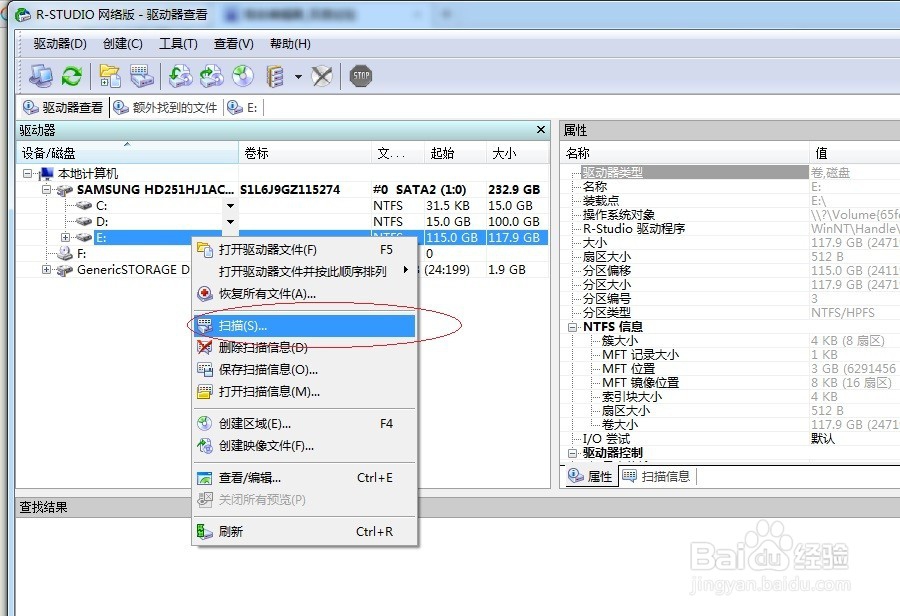The height and width of the screenshot is (616, 900).
Task: Collapse the NTFS 信息 property group
Action: point(572,327)
